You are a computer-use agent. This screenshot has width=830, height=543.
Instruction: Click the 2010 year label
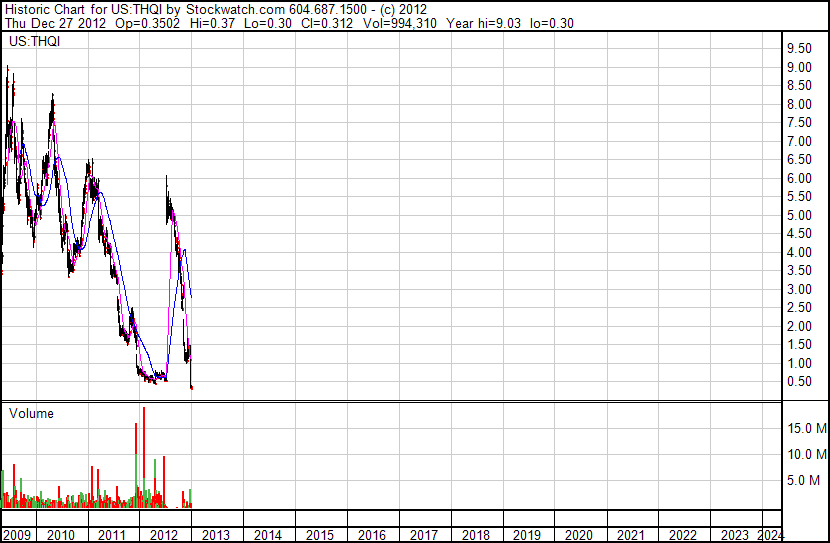pyautogui.click(x=61, y=535)
